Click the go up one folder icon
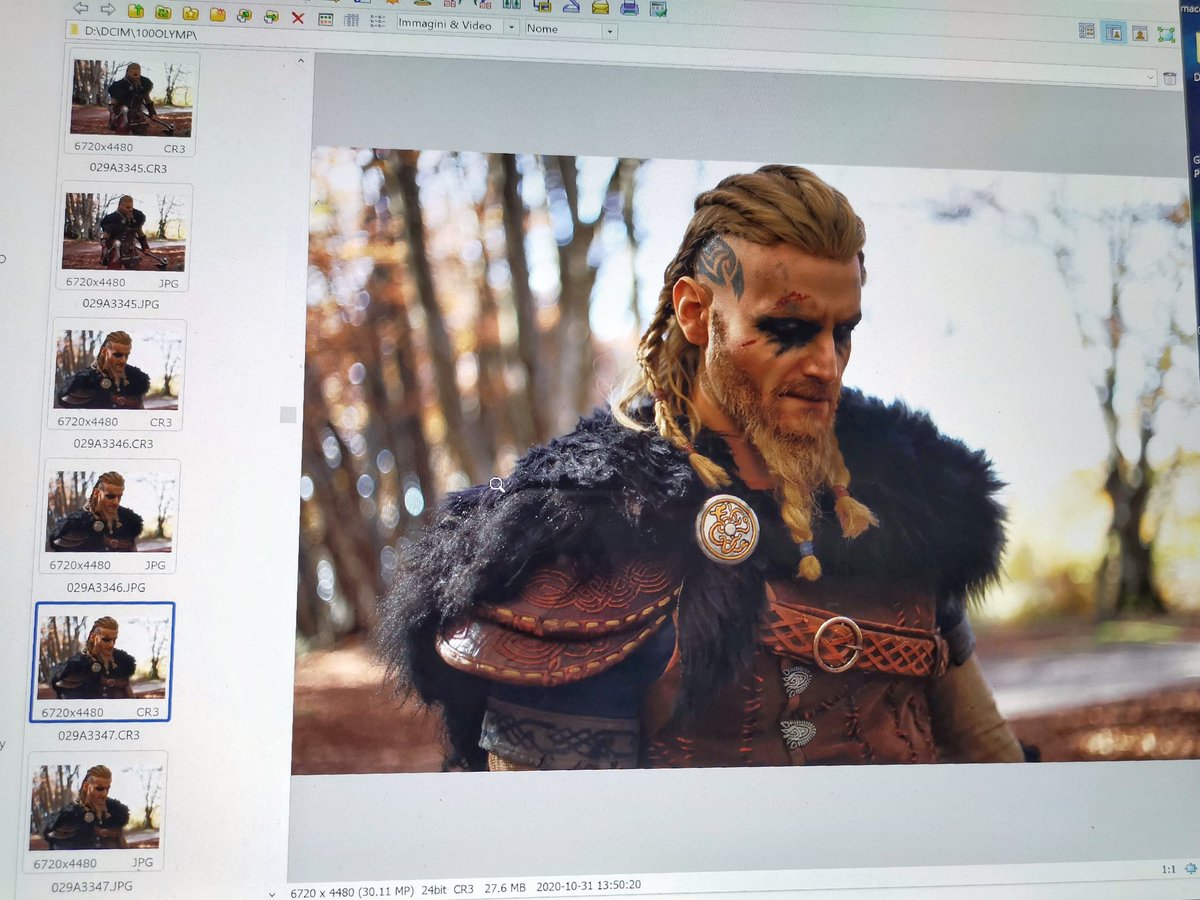The image size is (1200, 900). pyautogui.click(x=136, y=11)
